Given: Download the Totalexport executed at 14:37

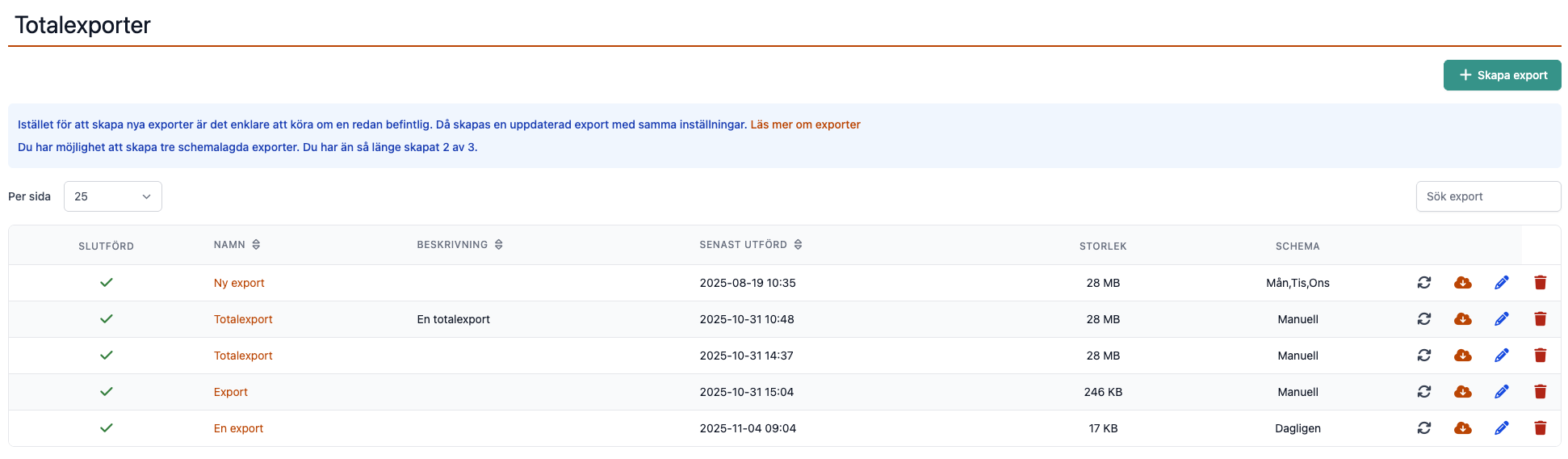Looking at the screenshot, I should pos(1463,356).
